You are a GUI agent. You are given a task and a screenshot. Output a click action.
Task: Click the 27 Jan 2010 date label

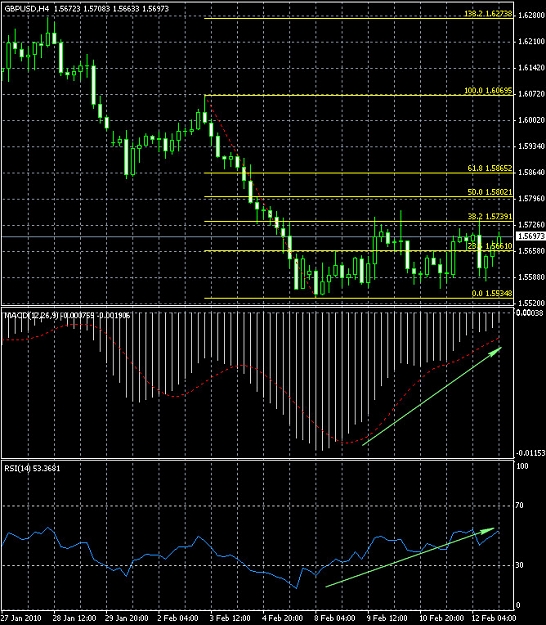coord(20,618)
